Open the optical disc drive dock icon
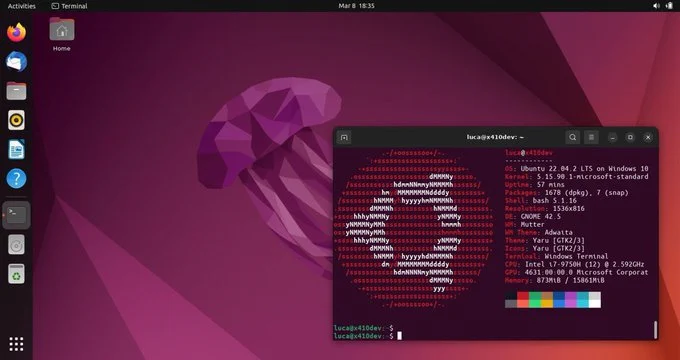Screen dimensions: 680x360 (x=16, y=245)
